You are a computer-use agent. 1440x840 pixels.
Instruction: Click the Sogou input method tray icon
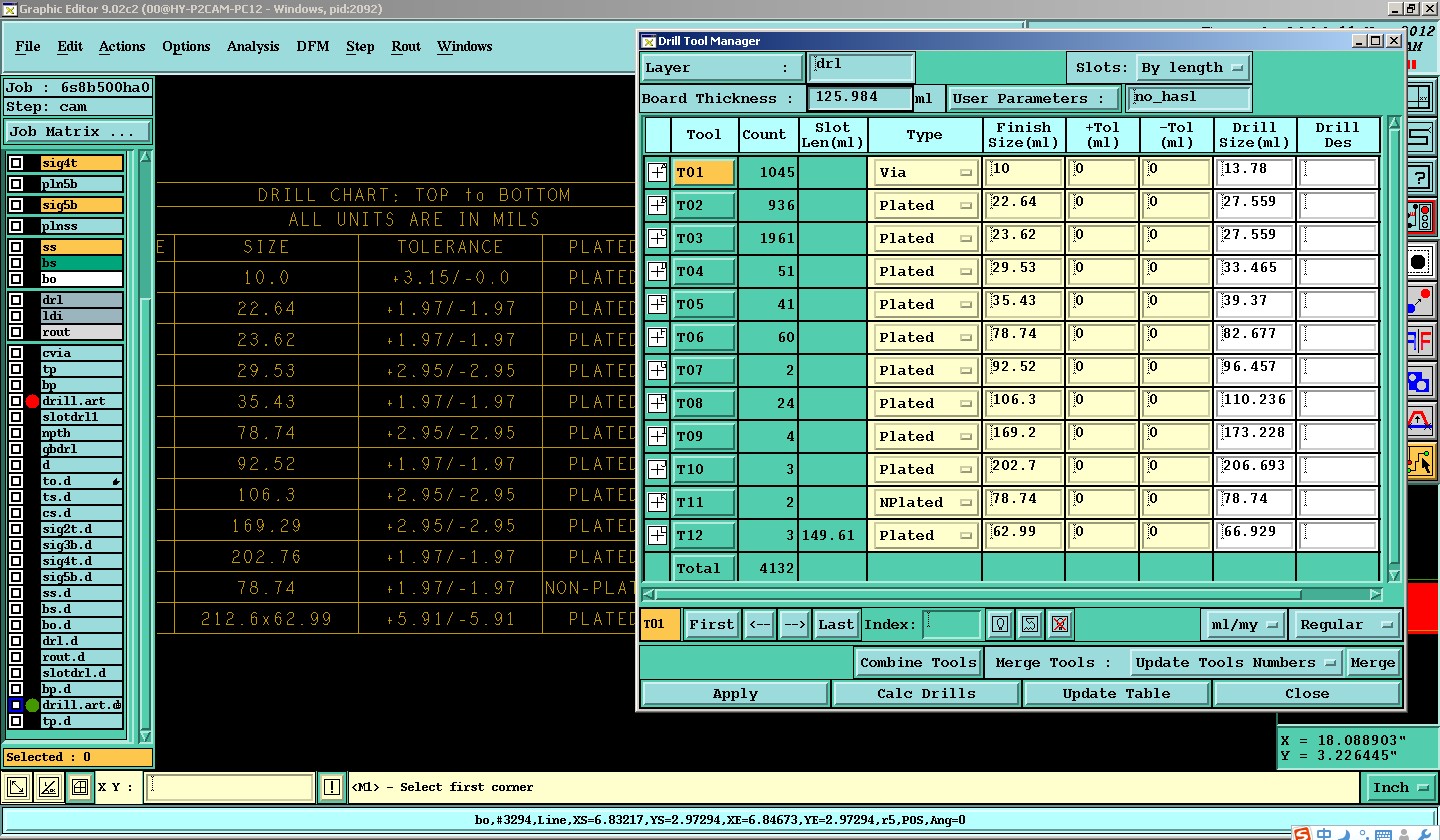[1301, 834]
